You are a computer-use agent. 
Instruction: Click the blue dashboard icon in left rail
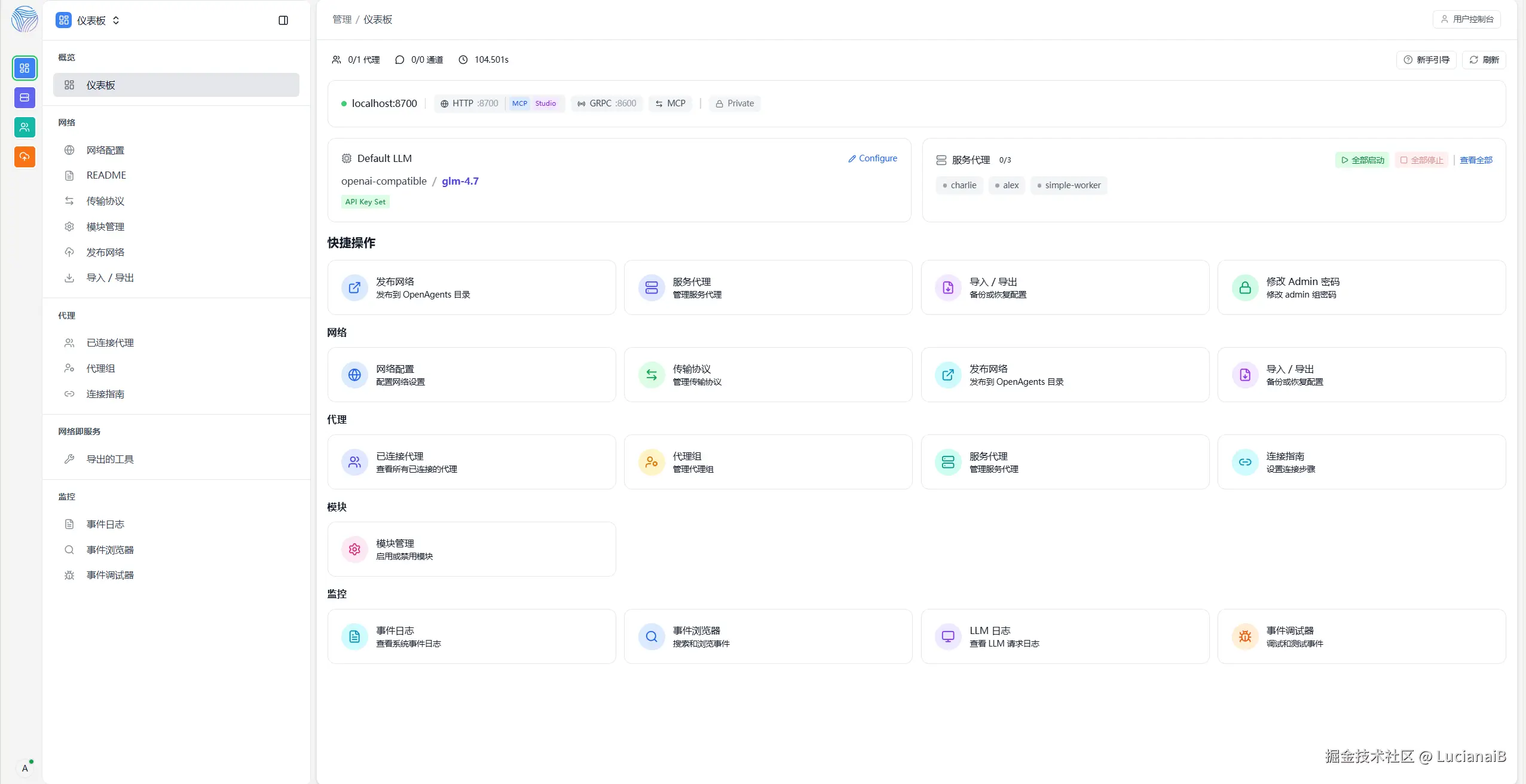click(x=25, y=68)
